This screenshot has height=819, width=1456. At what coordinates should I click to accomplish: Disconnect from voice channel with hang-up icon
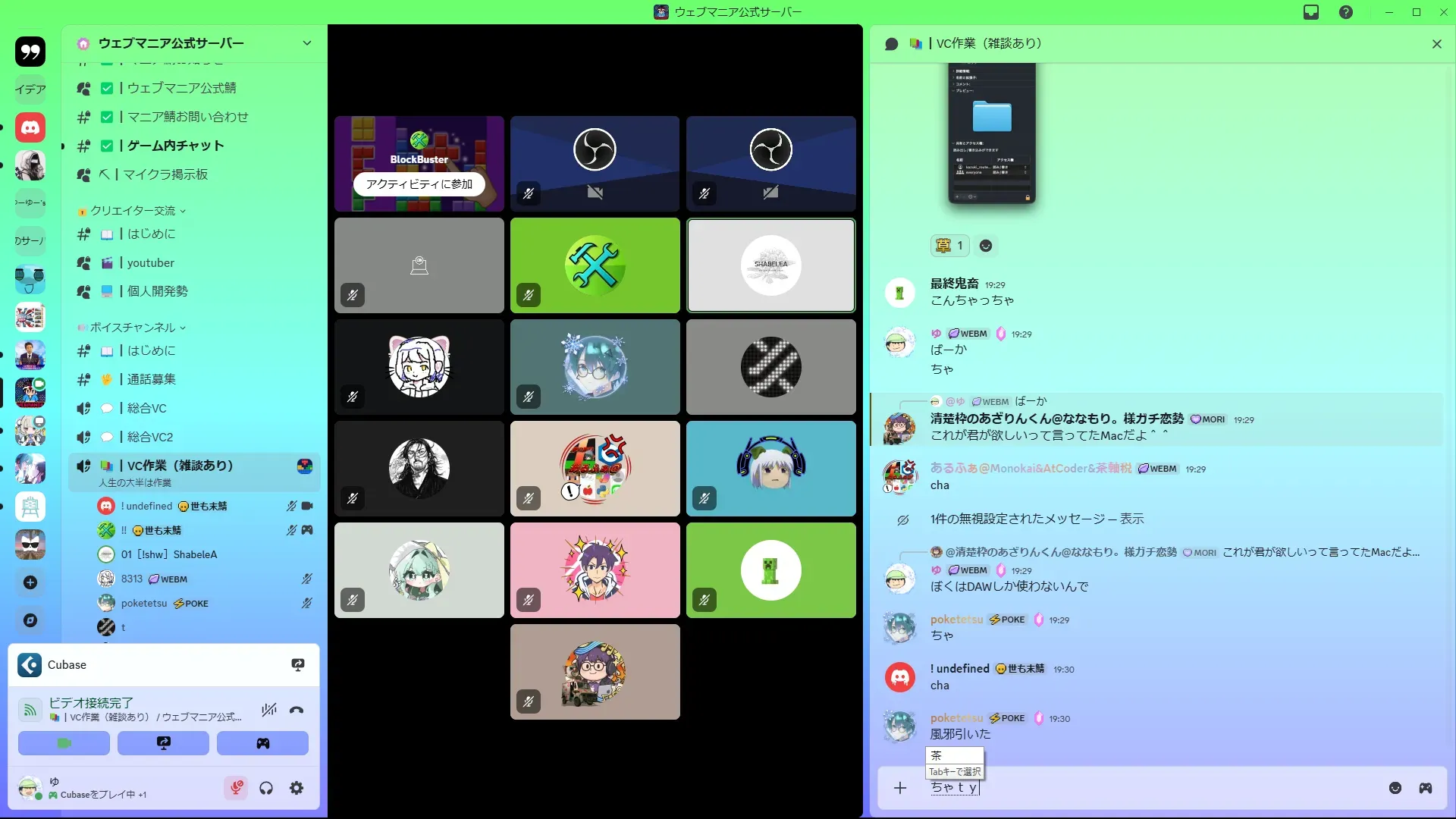click(297, 711)
